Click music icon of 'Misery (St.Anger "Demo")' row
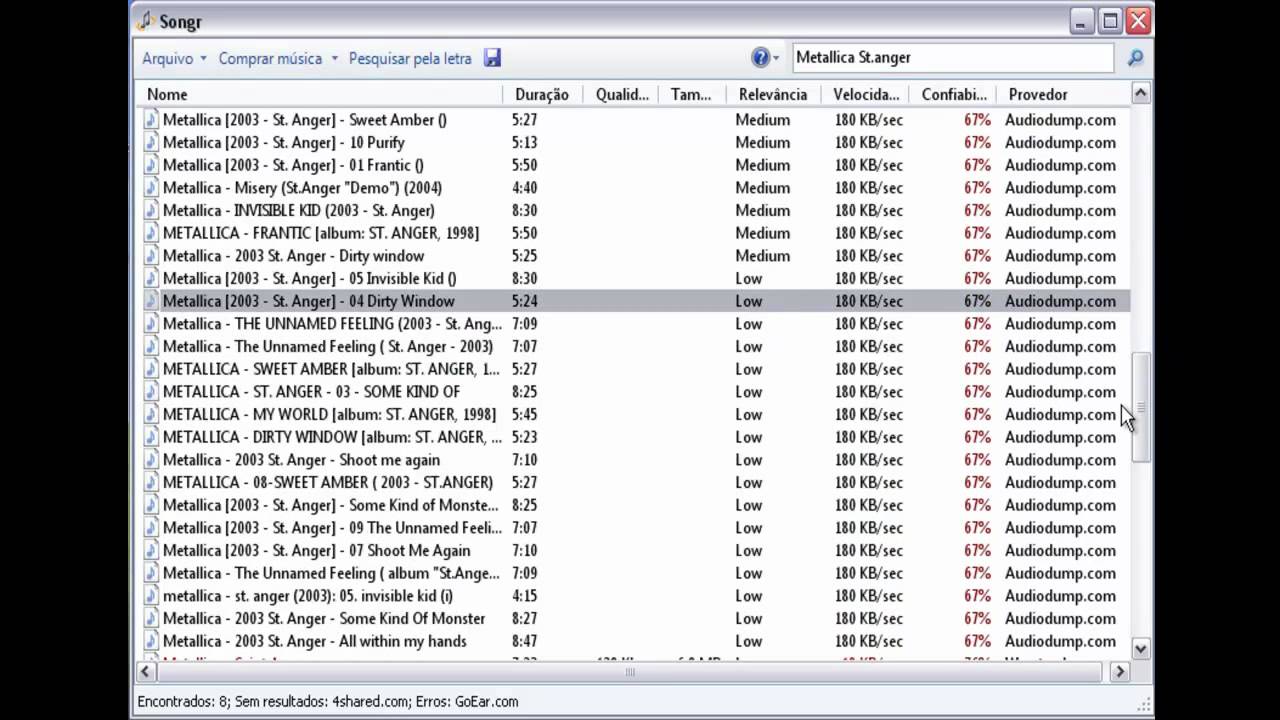Image resolution: width=1280 pixels, height=720 pixels. 151,188
